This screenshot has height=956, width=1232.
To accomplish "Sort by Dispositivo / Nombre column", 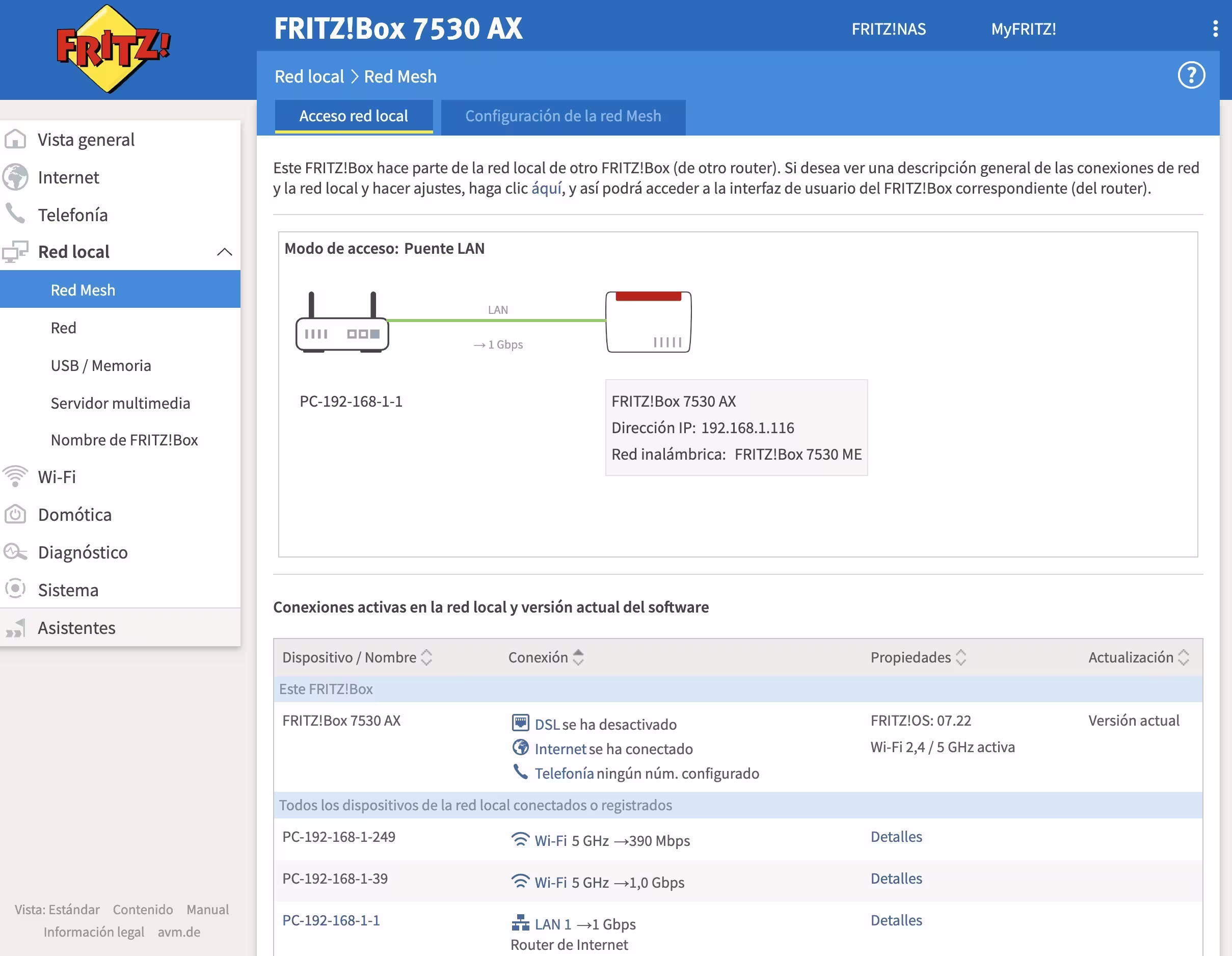I will (x=426, y=657).
